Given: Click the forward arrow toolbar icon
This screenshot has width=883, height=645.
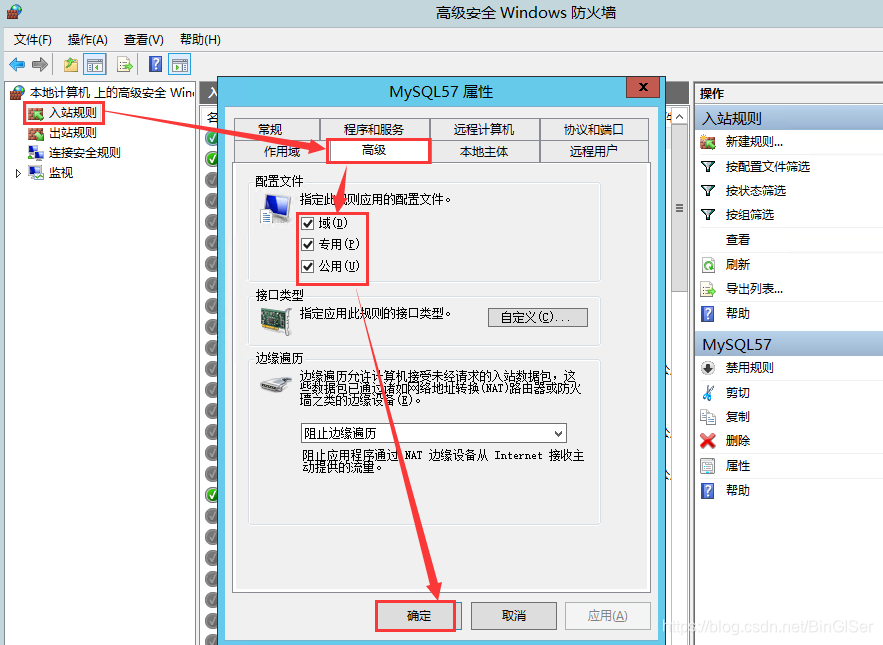Looking at the screenshot, I should pyautogui.click(x=39, y=64).
